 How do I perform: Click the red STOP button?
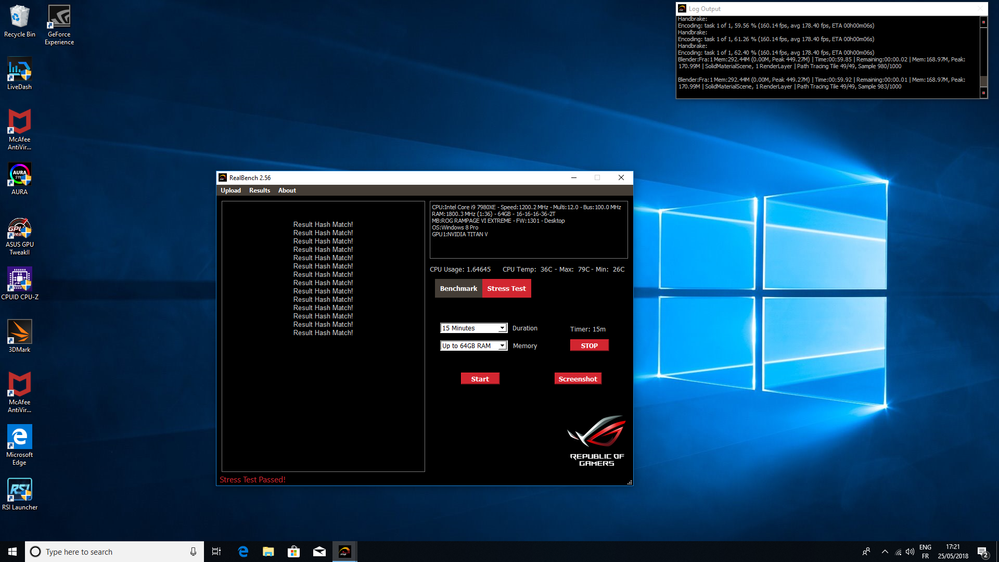[x=589, y=345]
